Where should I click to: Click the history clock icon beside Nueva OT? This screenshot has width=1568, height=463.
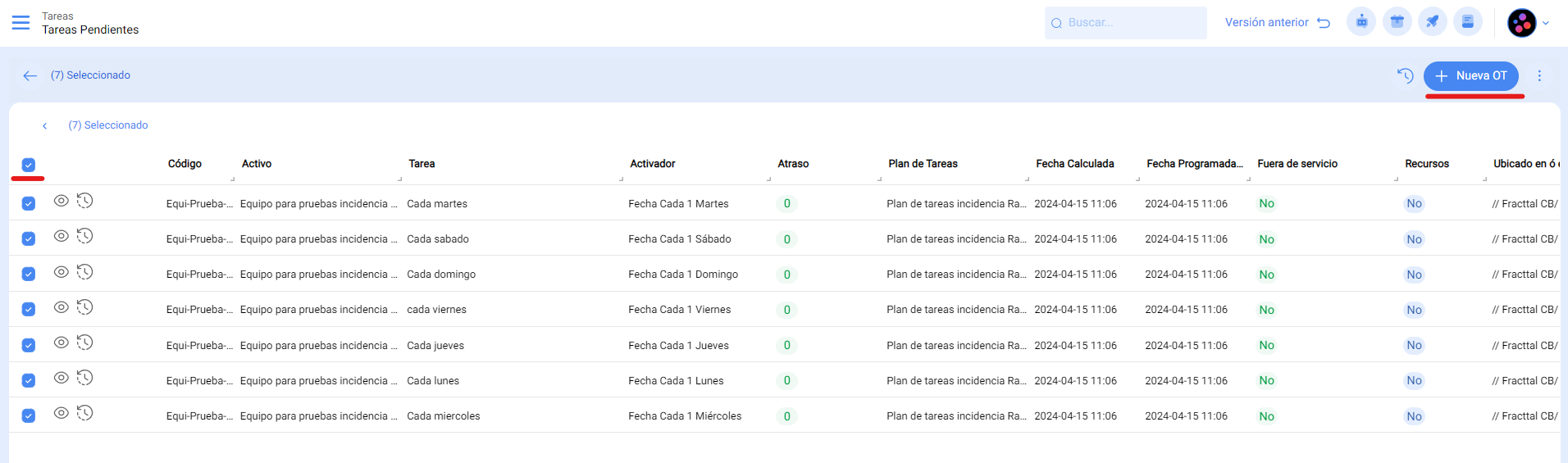coord(1405,75)
